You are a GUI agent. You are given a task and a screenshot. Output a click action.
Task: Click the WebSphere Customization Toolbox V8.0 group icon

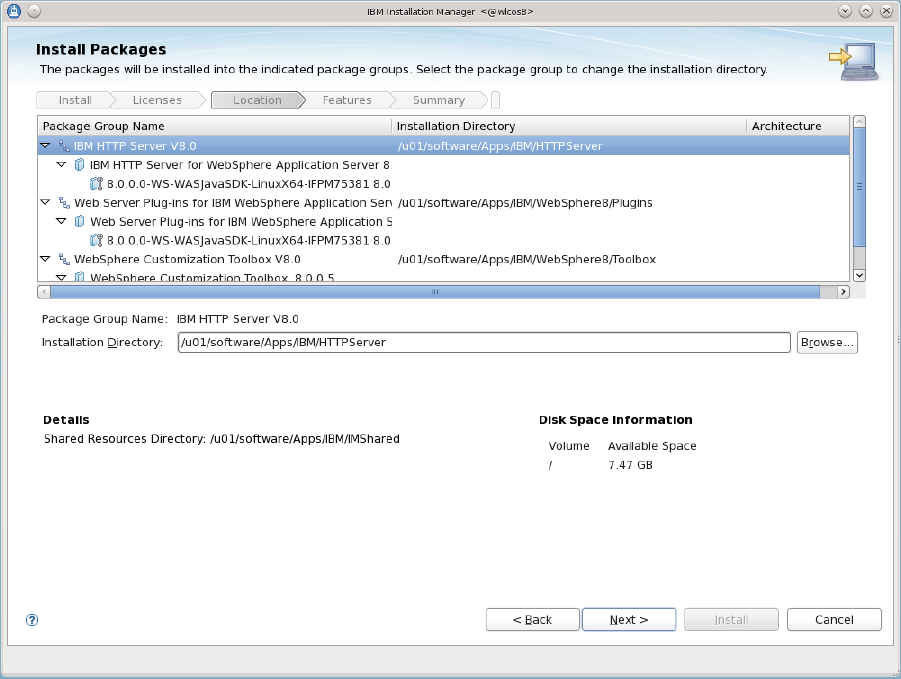point(64,259)
